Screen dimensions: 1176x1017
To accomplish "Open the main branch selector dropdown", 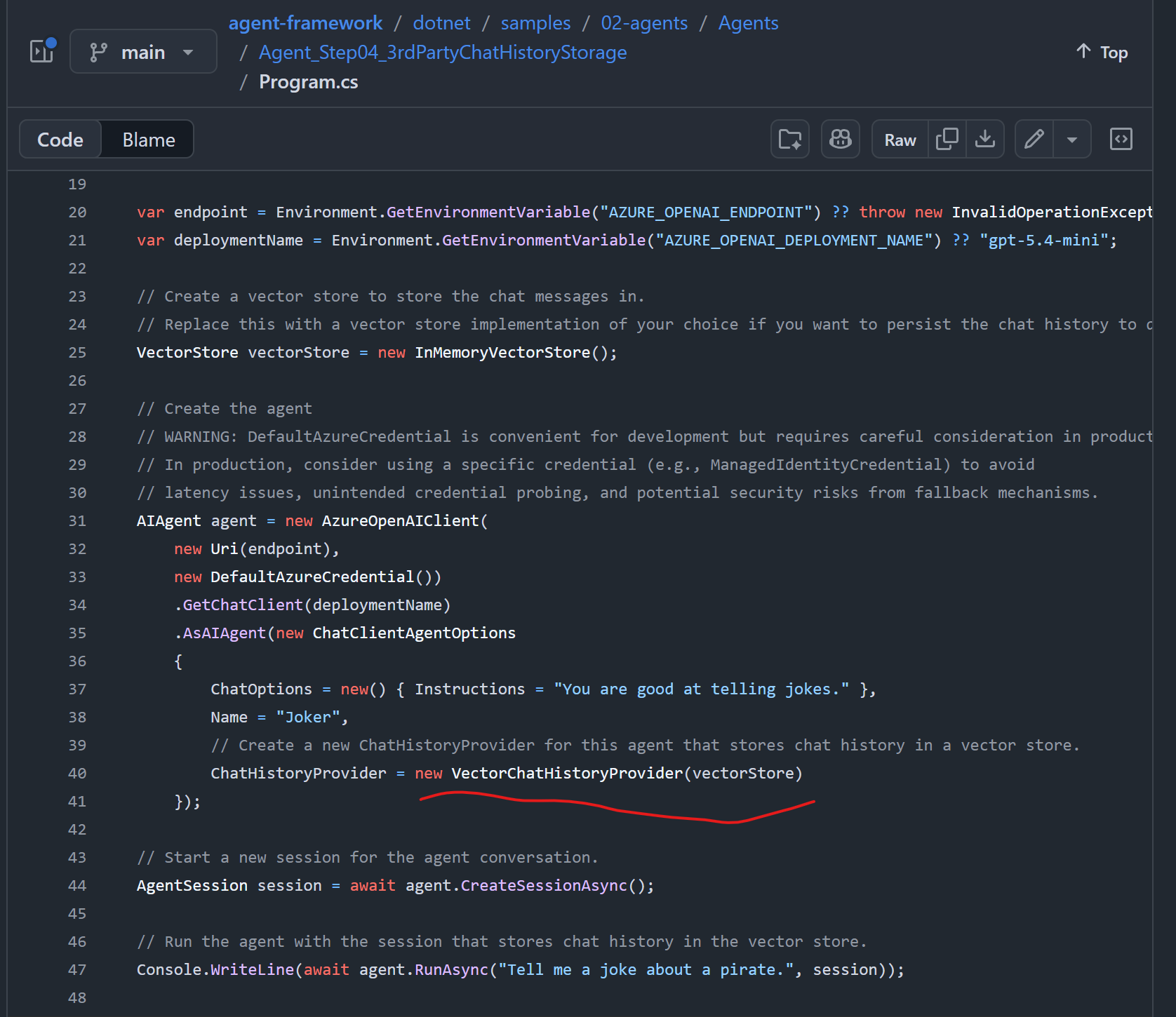I will [x=143, y=51].
